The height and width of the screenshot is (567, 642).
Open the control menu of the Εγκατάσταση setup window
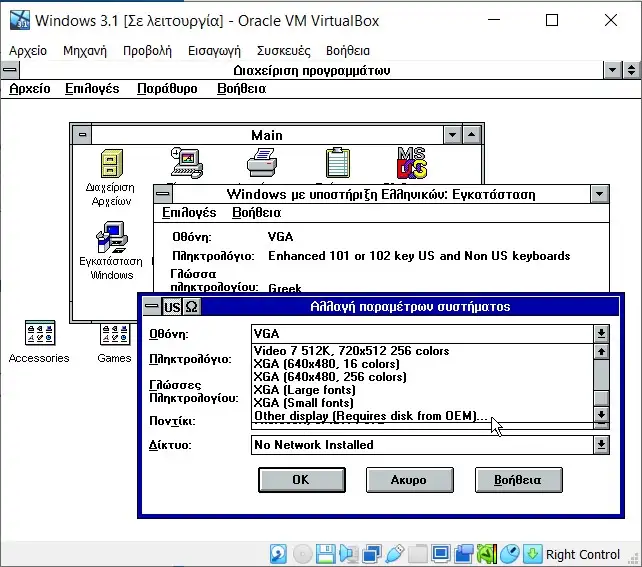[x=163, y=194]
